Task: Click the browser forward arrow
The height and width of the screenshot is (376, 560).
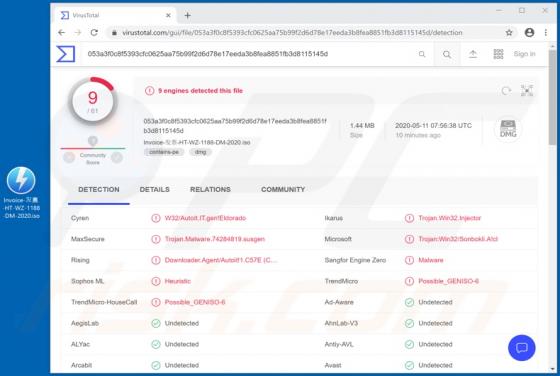Action: coord(78,32)
